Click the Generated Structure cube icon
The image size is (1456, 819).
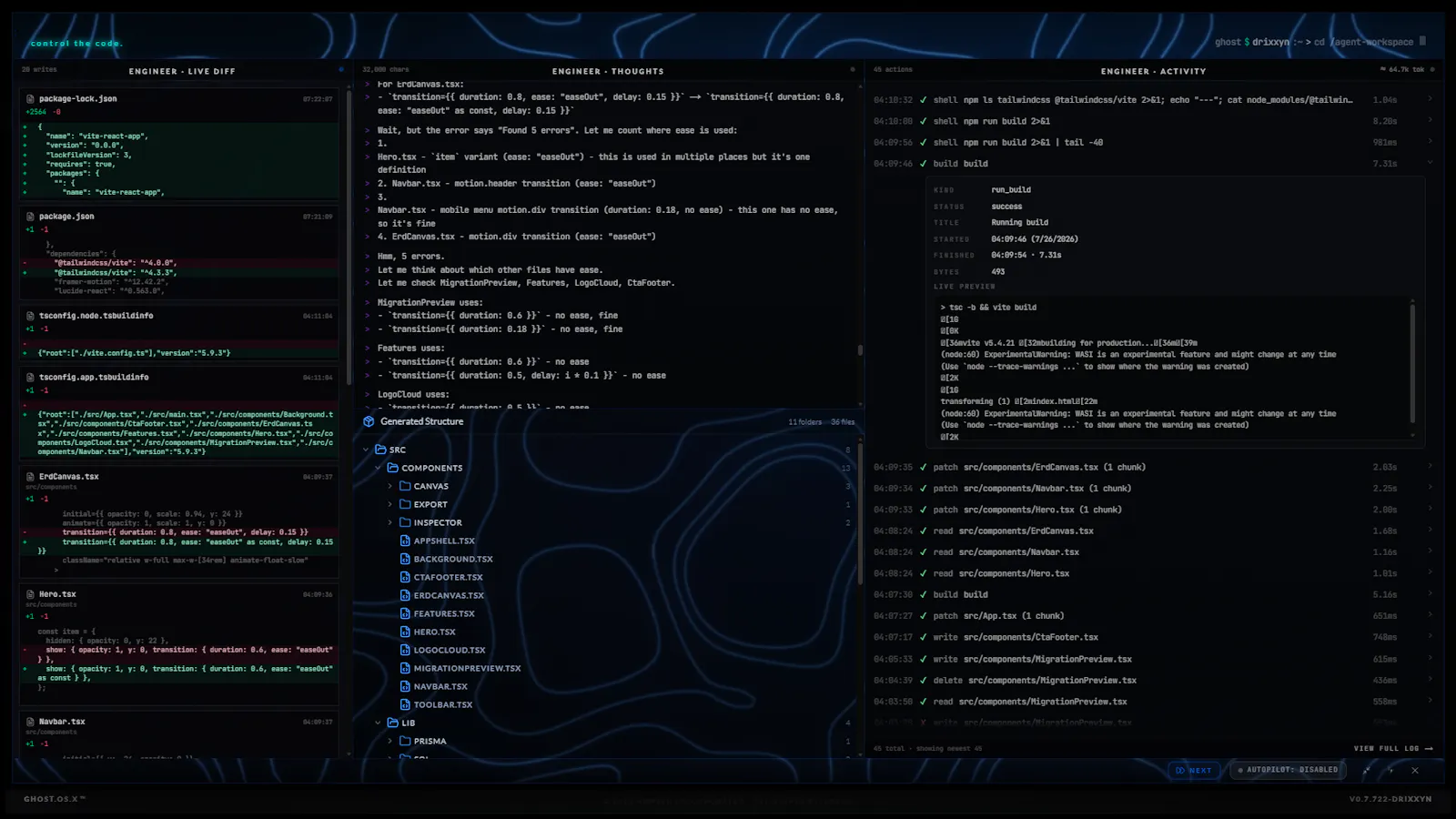coord(369,421)
